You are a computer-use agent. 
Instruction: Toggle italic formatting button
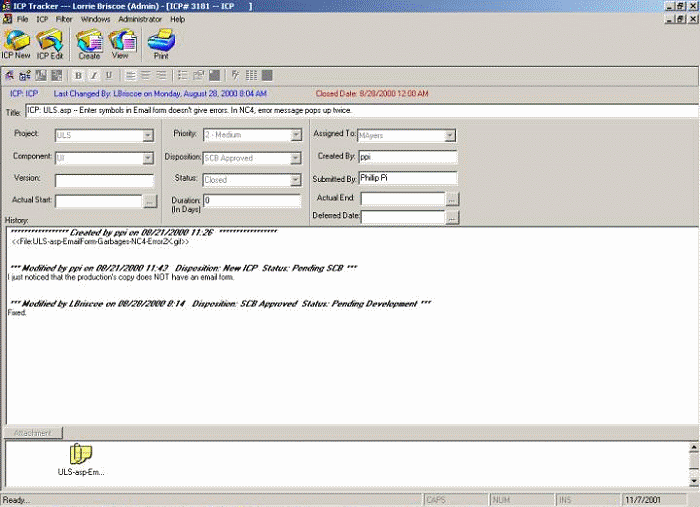[x=93, y=75]
